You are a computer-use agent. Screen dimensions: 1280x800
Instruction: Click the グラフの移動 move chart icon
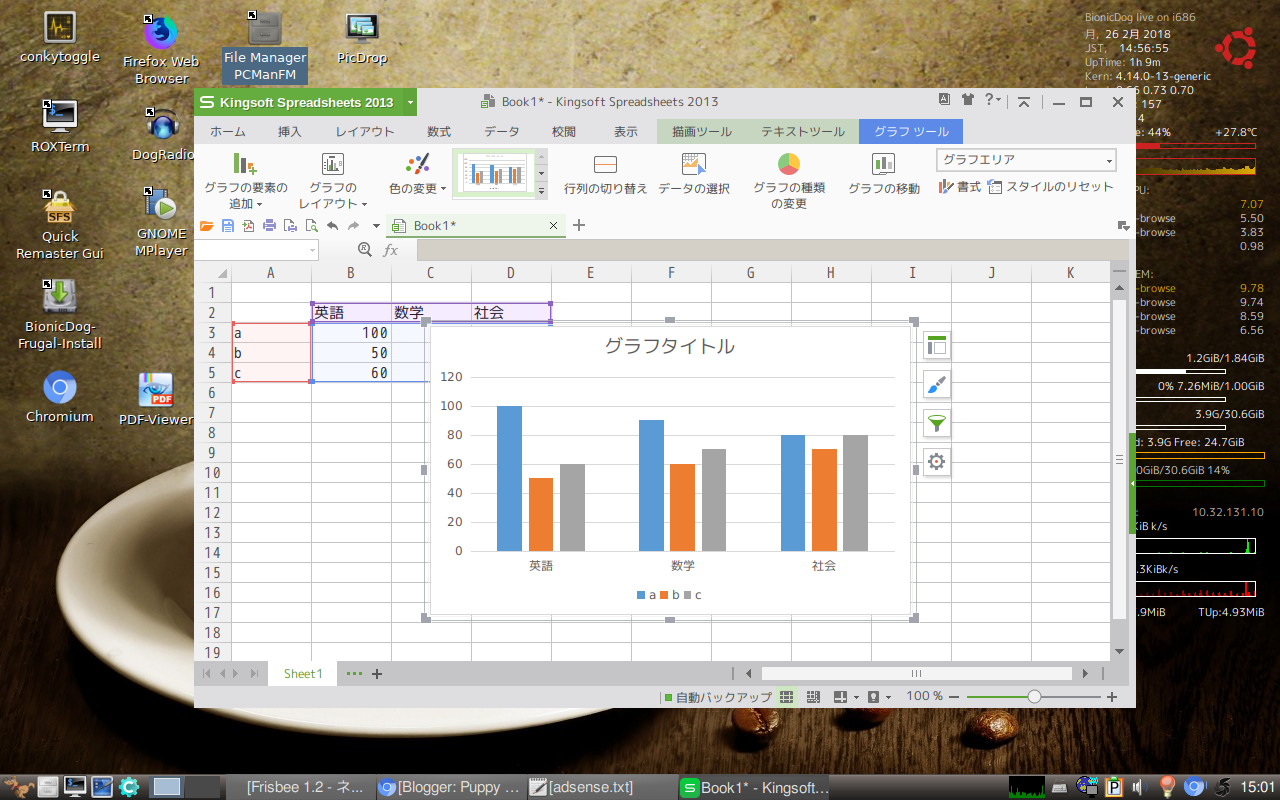(x=883, y=163)
